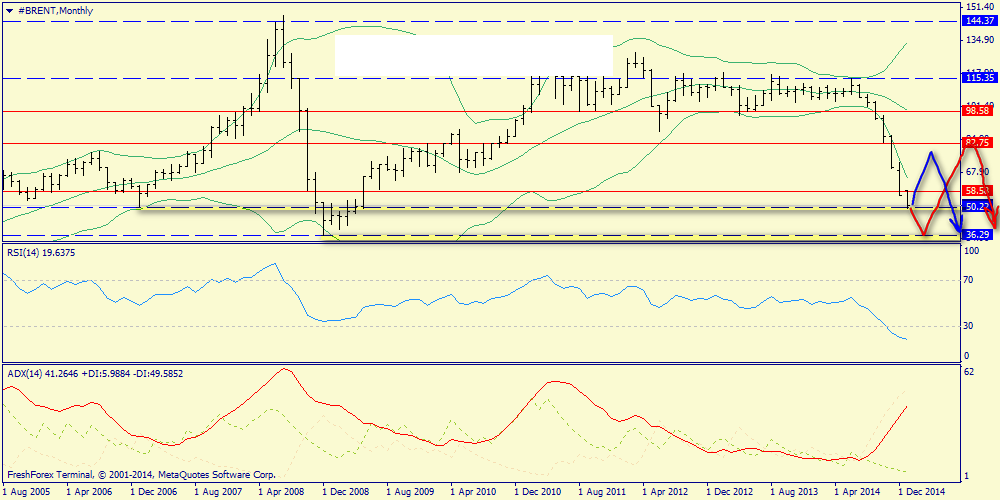Click the #BRENT,Monthly chart title
Screen dimensions: 1000x500
(53, 11)
